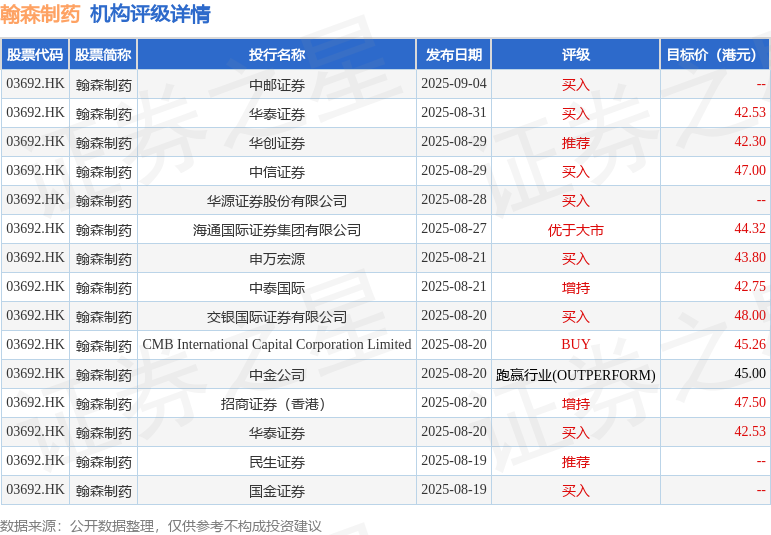Click the 中金公司 cell
Viewport: 771px width, 535px height.
277,375
